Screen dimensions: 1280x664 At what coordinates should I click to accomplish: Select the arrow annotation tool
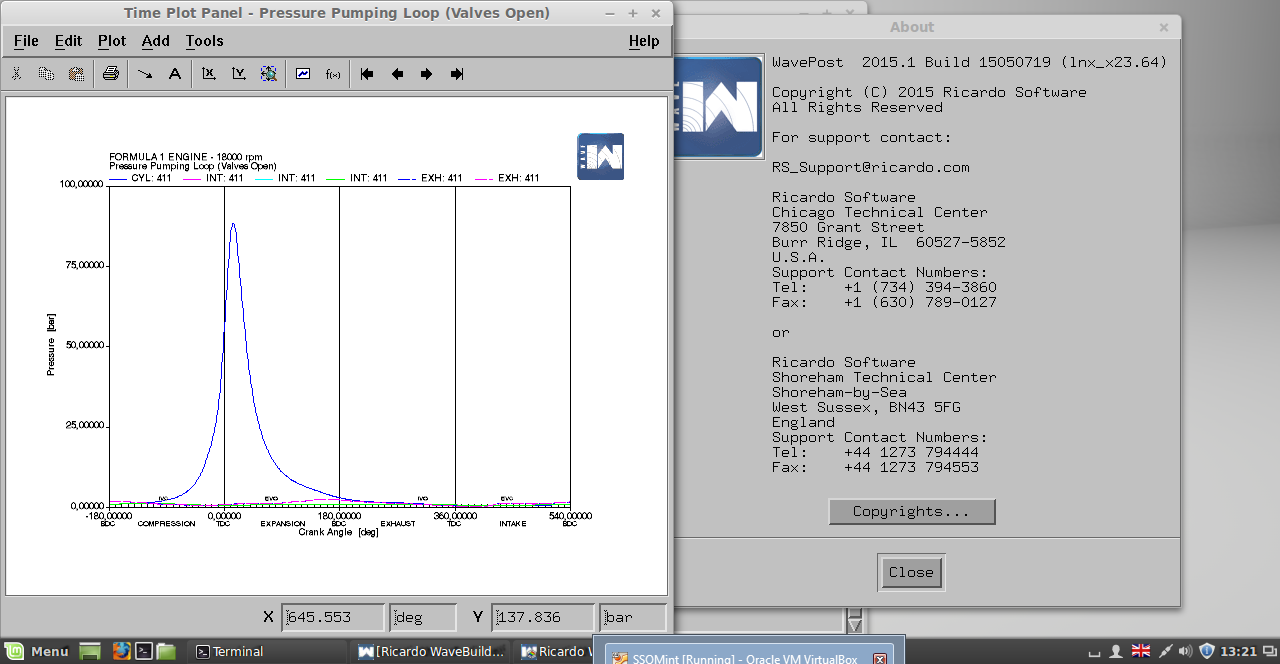point(145,74)
